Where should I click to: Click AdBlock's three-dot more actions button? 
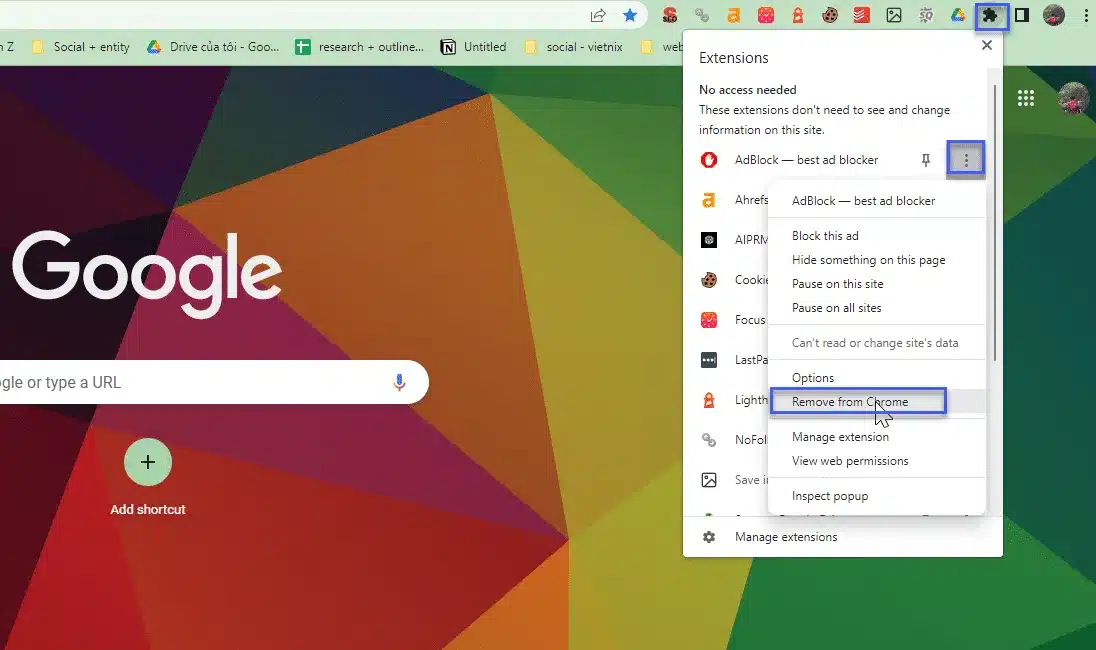tap(966, 160)
